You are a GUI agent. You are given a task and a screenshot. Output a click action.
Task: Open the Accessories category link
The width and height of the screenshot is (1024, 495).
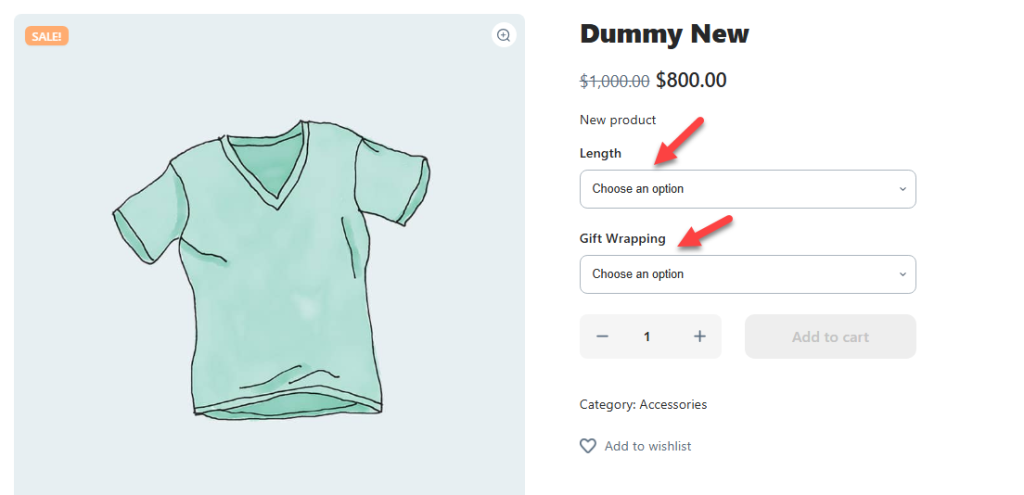(673, 405)
